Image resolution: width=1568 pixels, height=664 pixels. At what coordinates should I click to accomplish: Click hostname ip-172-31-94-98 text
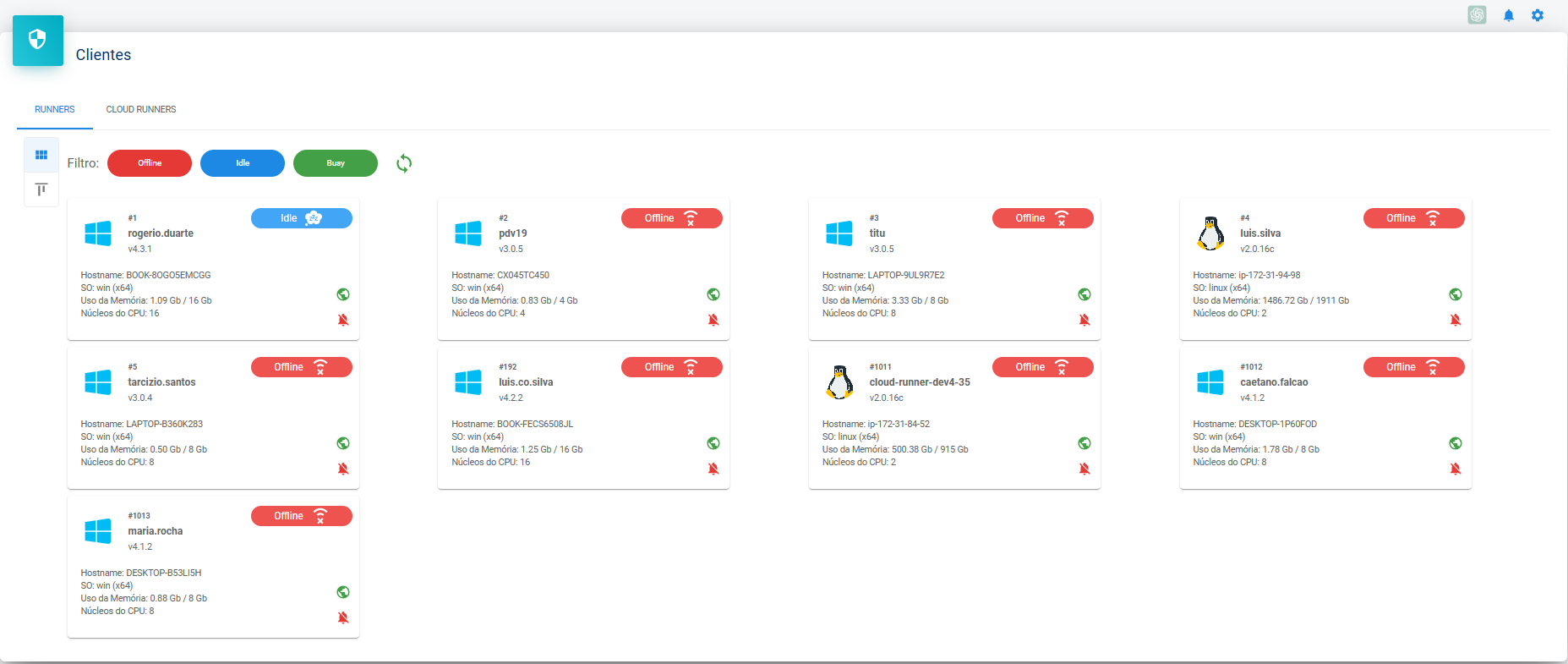[x=1270, y=275]
